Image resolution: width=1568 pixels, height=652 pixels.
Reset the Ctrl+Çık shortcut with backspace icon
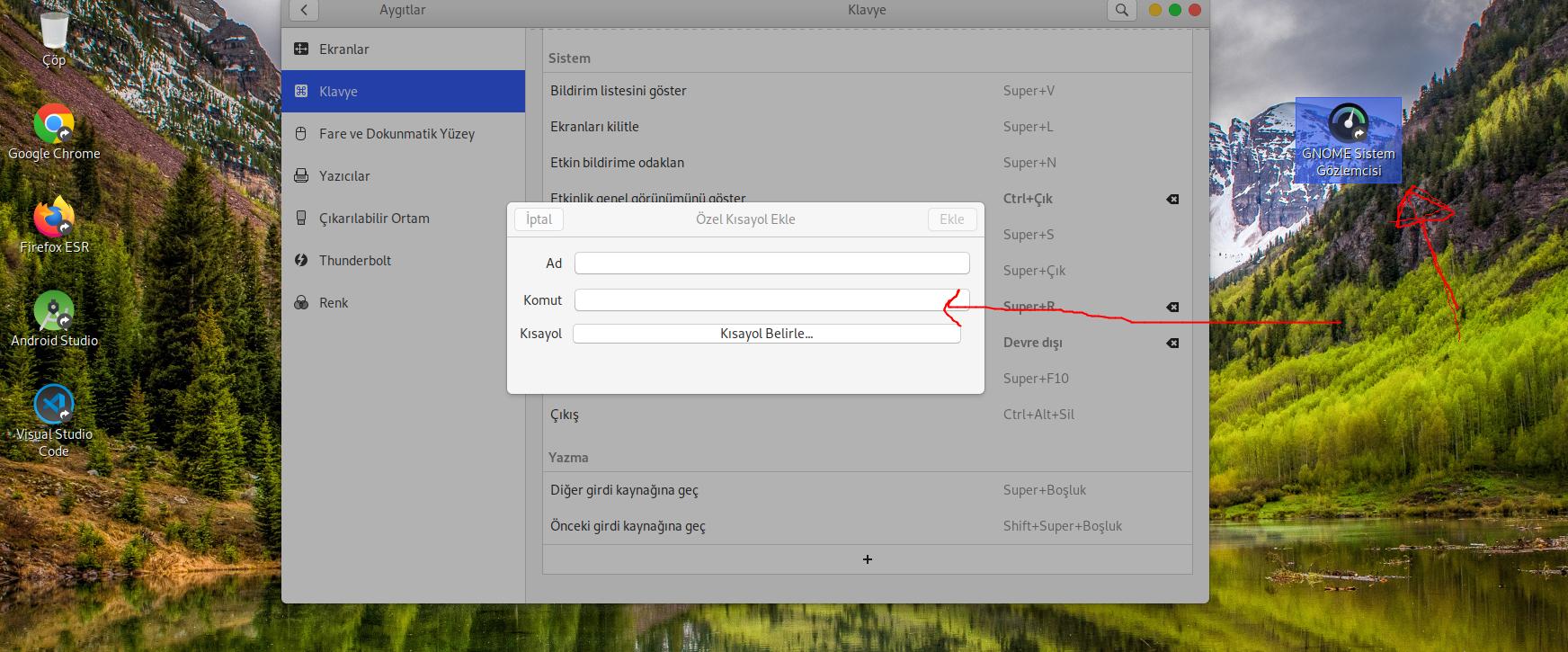coord(1172,199)
